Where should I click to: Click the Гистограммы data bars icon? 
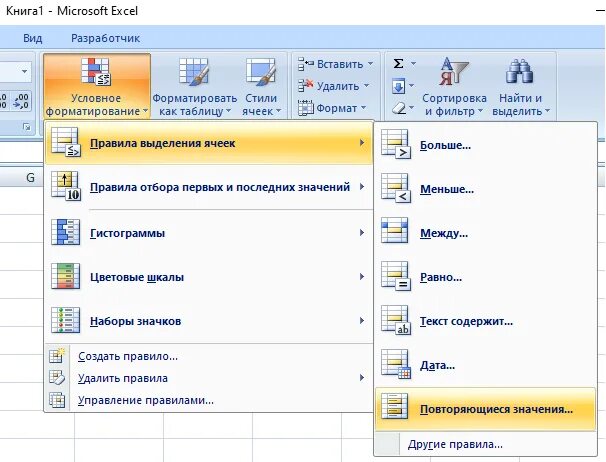click(66, 232)
